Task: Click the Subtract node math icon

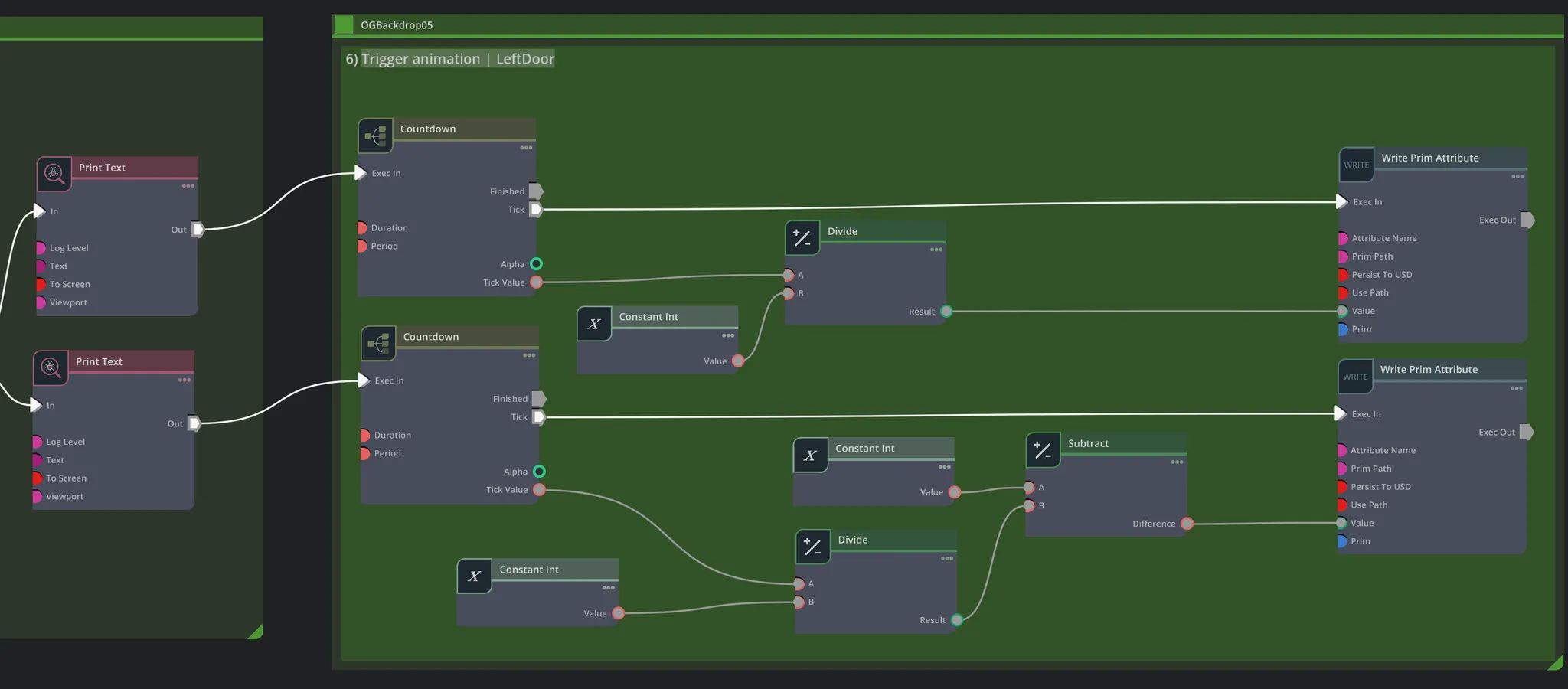Action: tap(1043, 450)
